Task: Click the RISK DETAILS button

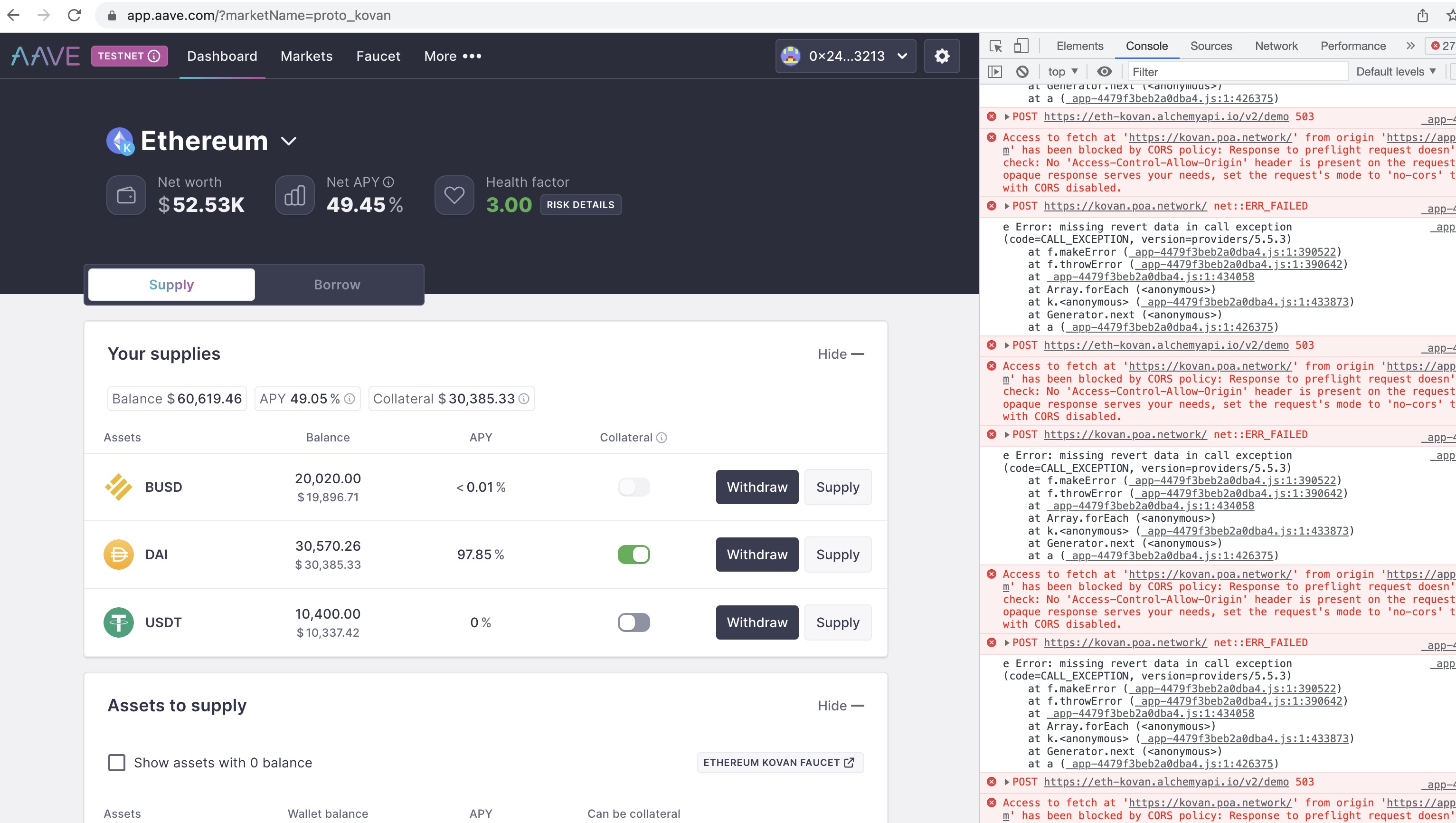Action: (x=580, y=205)
